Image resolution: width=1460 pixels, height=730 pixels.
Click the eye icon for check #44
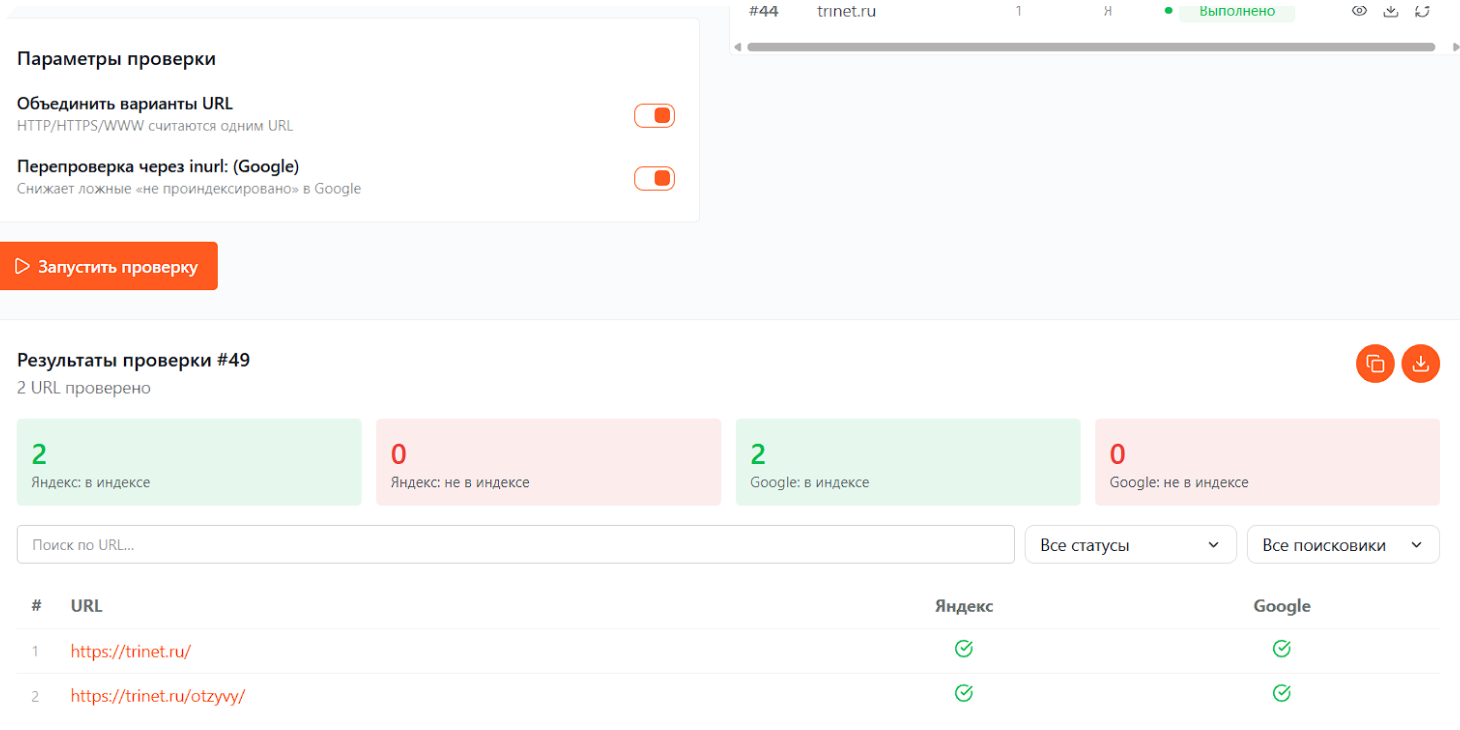click(1359, 11)
